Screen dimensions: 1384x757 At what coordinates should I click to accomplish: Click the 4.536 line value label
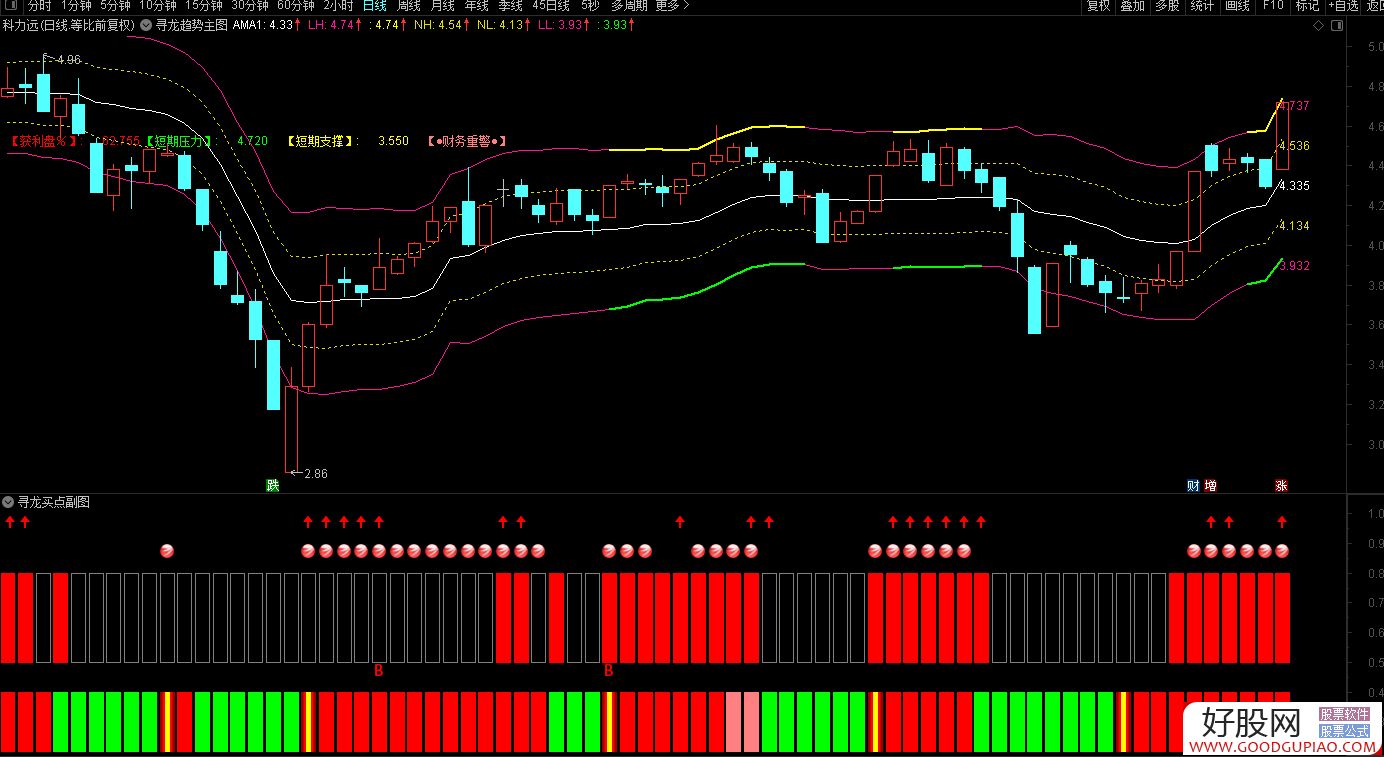1293,145
